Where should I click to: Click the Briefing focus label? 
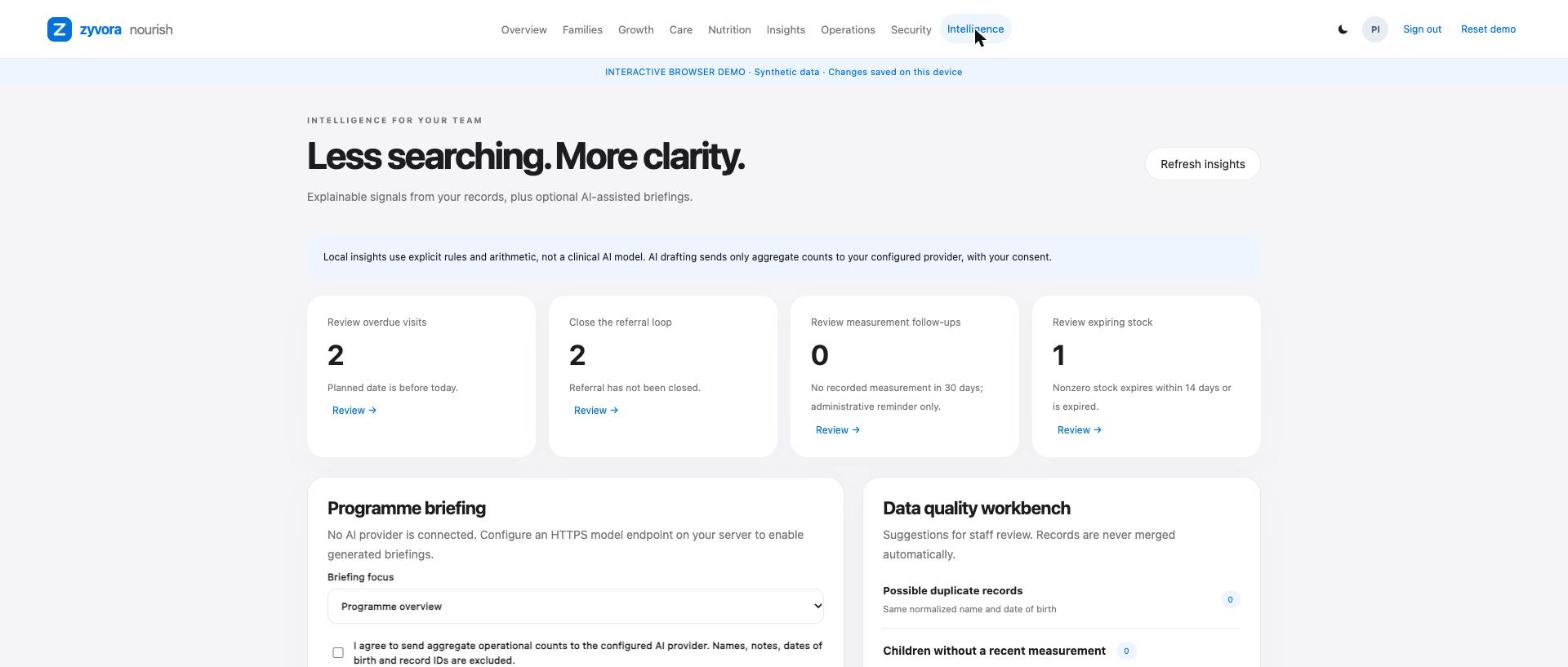(x=360, y=577)
